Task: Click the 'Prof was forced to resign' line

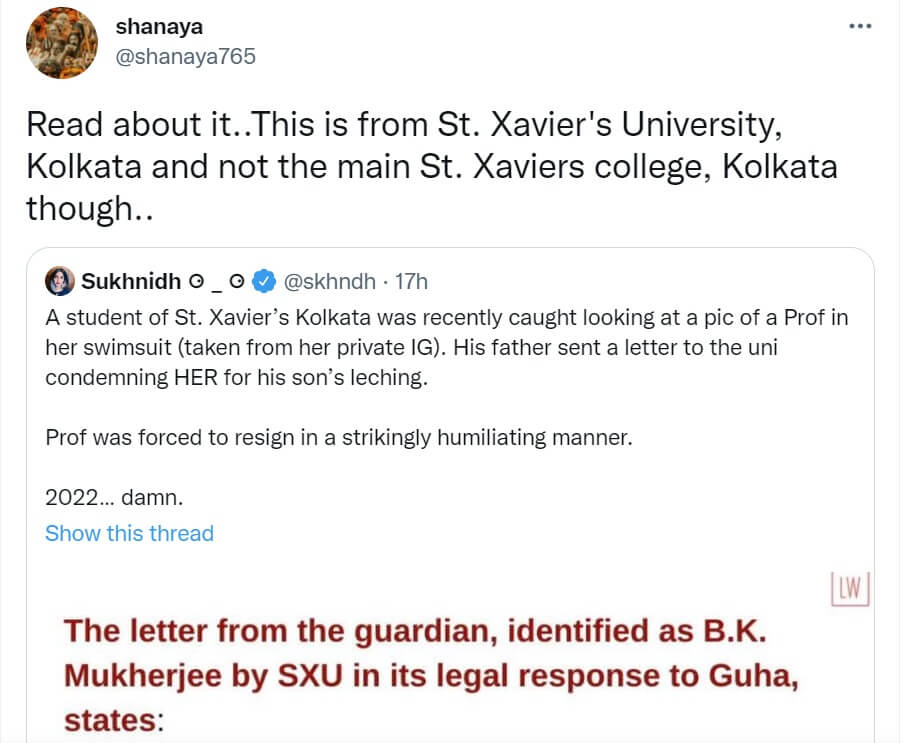Action: coord(339,439)
